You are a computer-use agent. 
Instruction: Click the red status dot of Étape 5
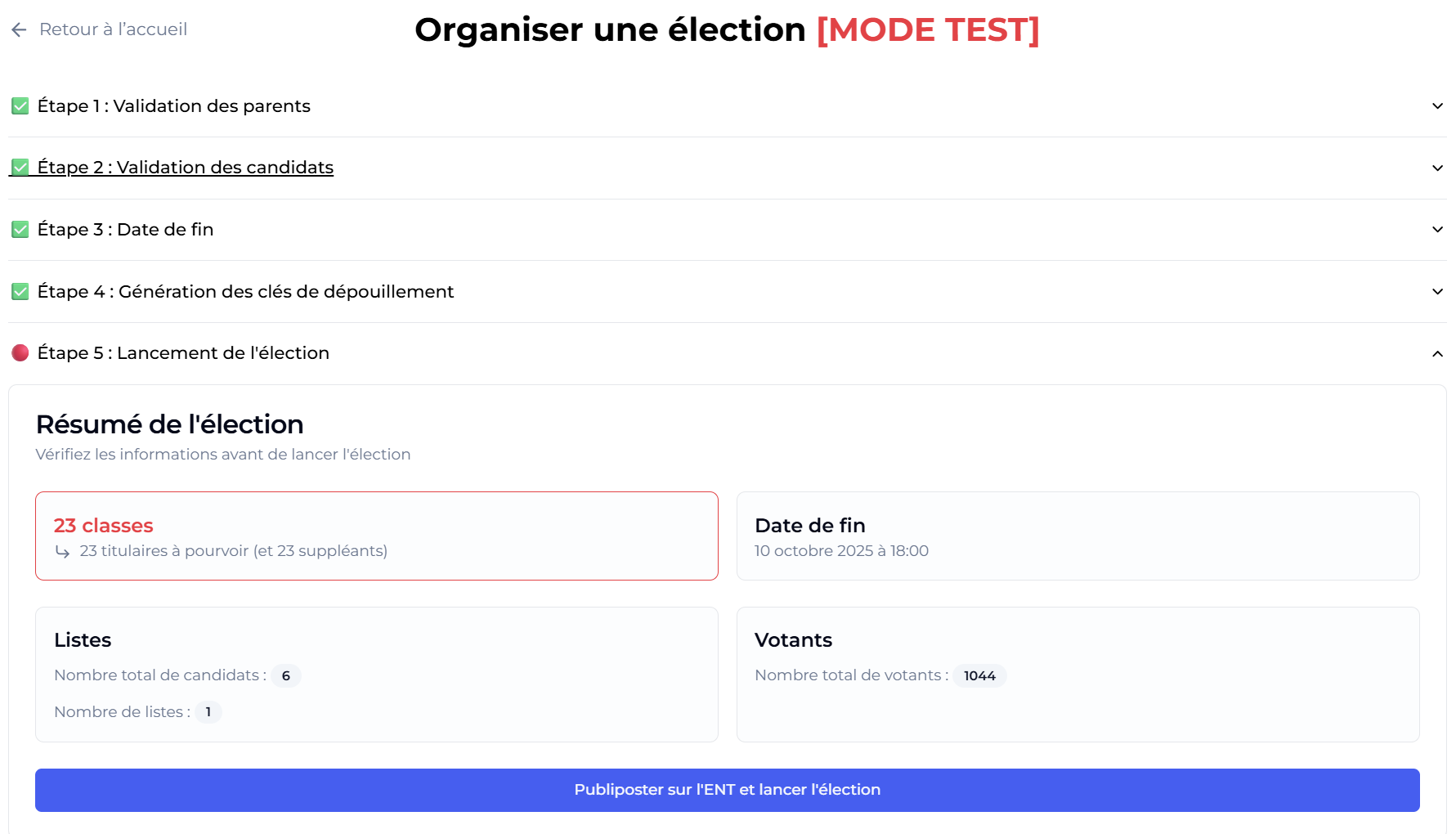point(20,352)
